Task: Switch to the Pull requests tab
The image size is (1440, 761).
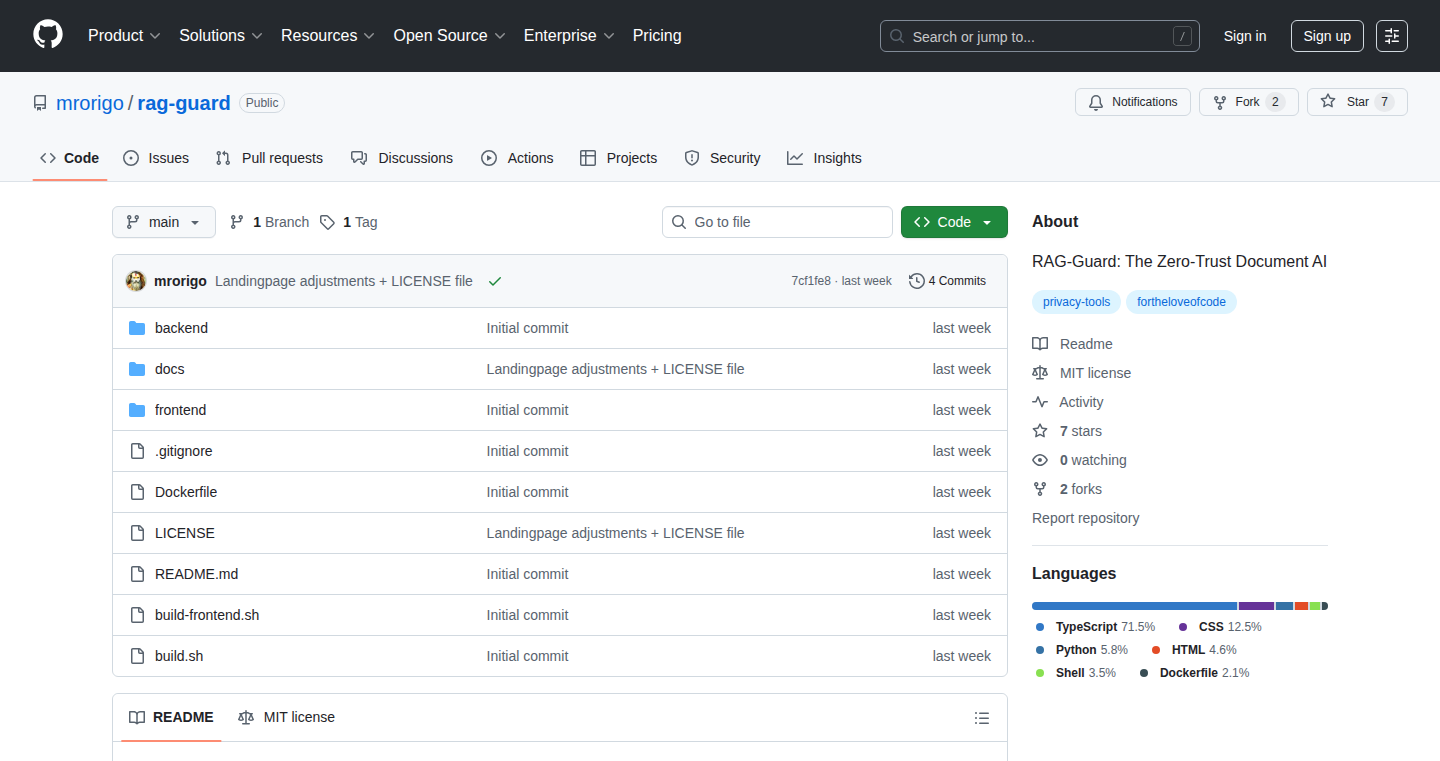Action: click(269, 158)
